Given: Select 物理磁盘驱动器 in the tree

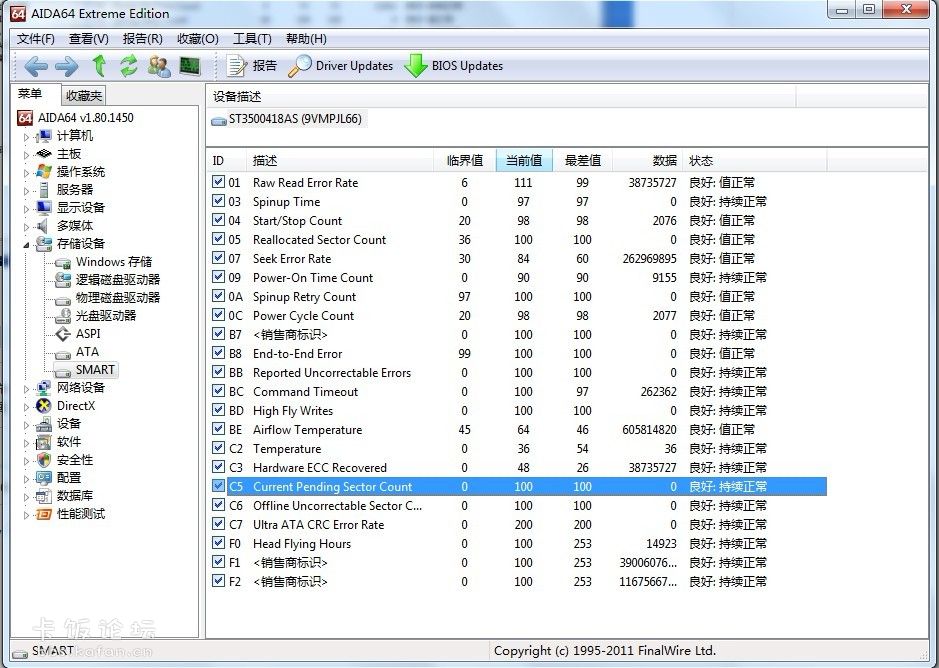Looking at the screenshot, I should [x=118, y=298].
